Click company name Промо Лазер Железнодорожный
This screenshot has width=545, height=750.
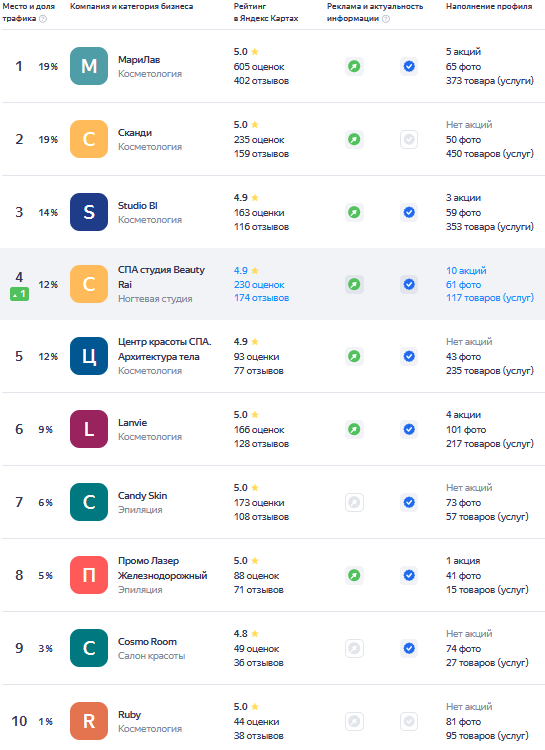pos(163,568)
